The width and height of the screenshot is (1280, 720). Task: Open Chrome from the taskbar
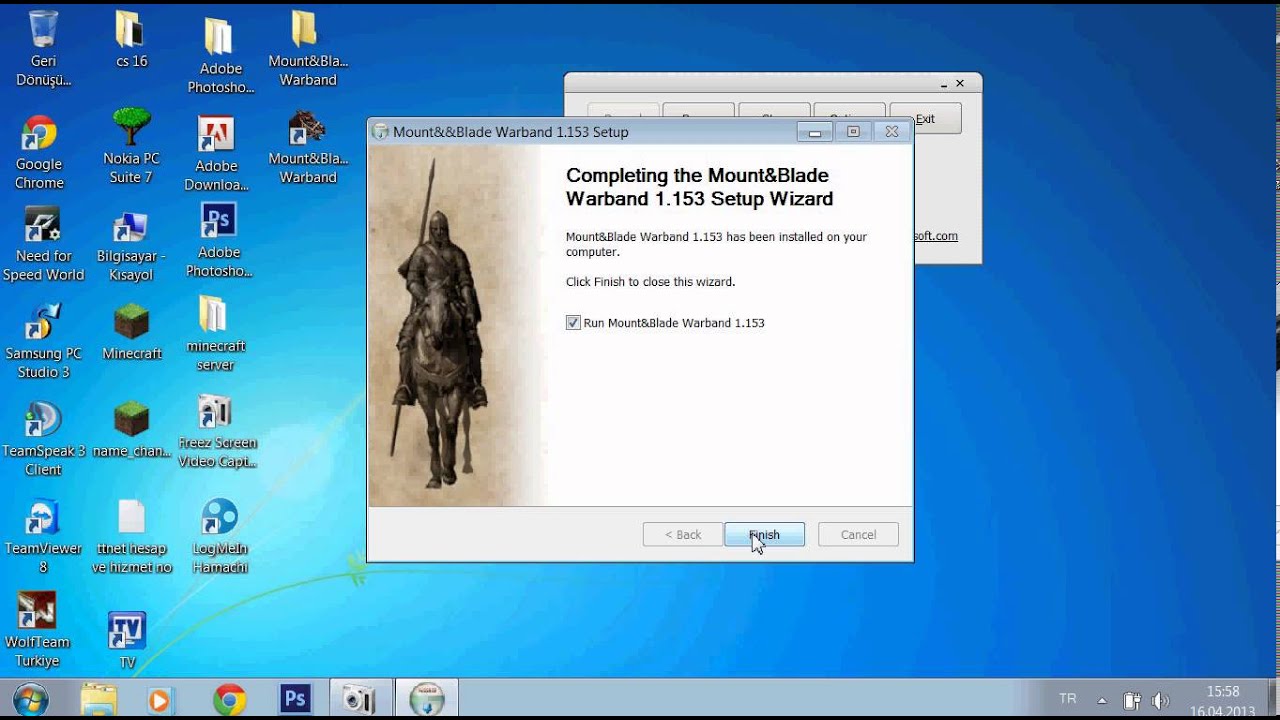(x=229, y=698)
